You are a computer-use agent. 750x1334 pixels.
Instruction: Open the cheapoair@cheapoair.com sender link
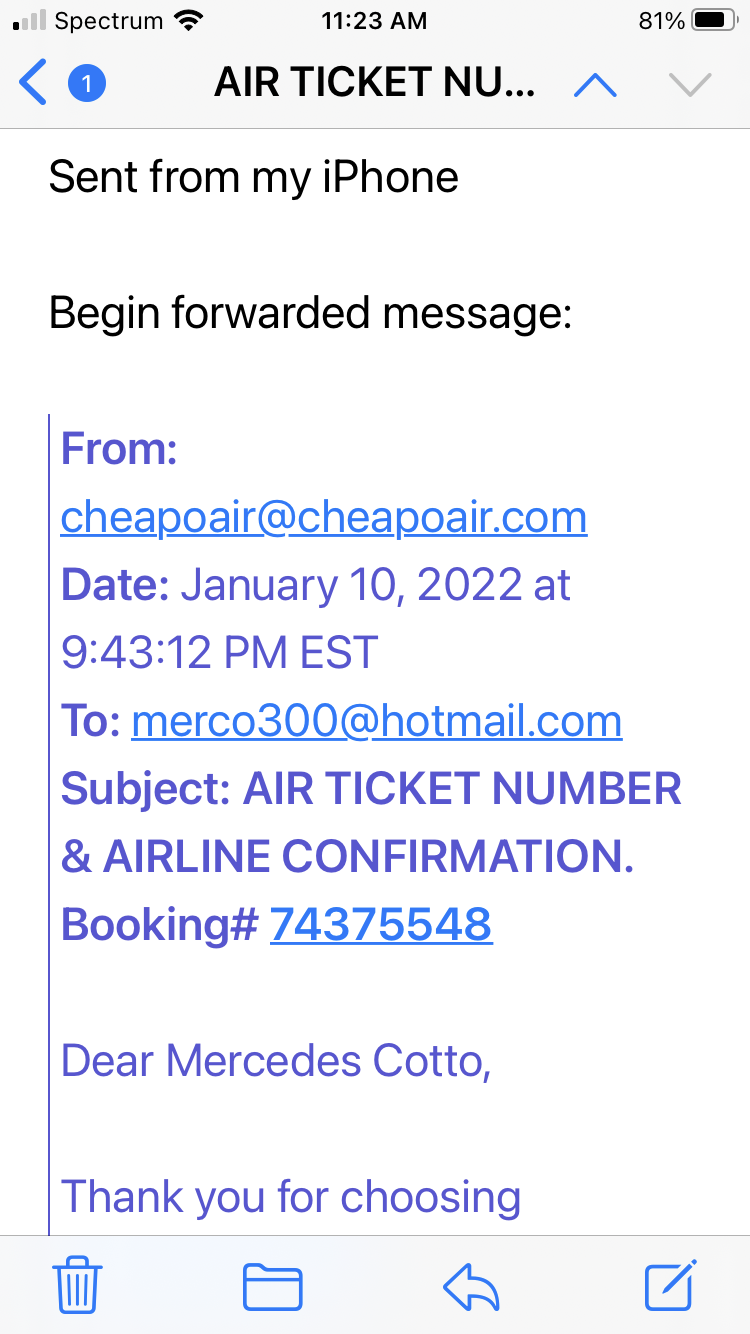(x=324, y=518)
